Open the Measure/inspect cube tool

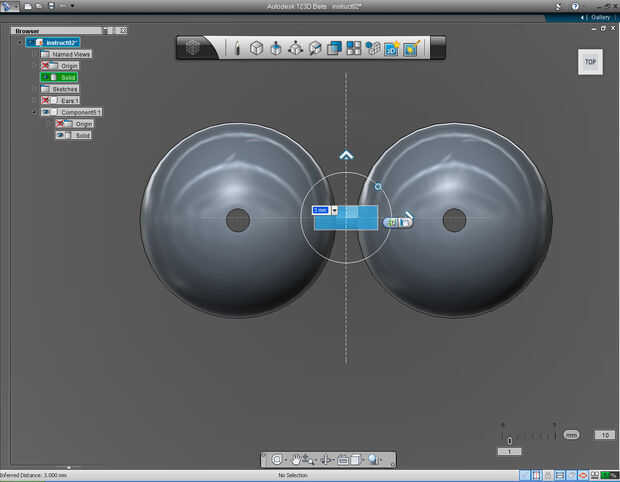click(x=315, y=49)
